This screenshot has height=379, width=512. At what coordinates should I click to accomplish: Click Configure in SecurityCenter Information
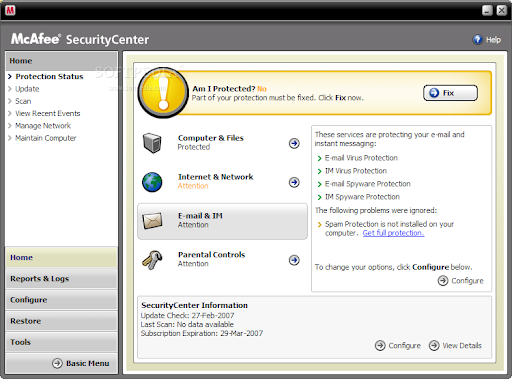click(x=398, y=346)
